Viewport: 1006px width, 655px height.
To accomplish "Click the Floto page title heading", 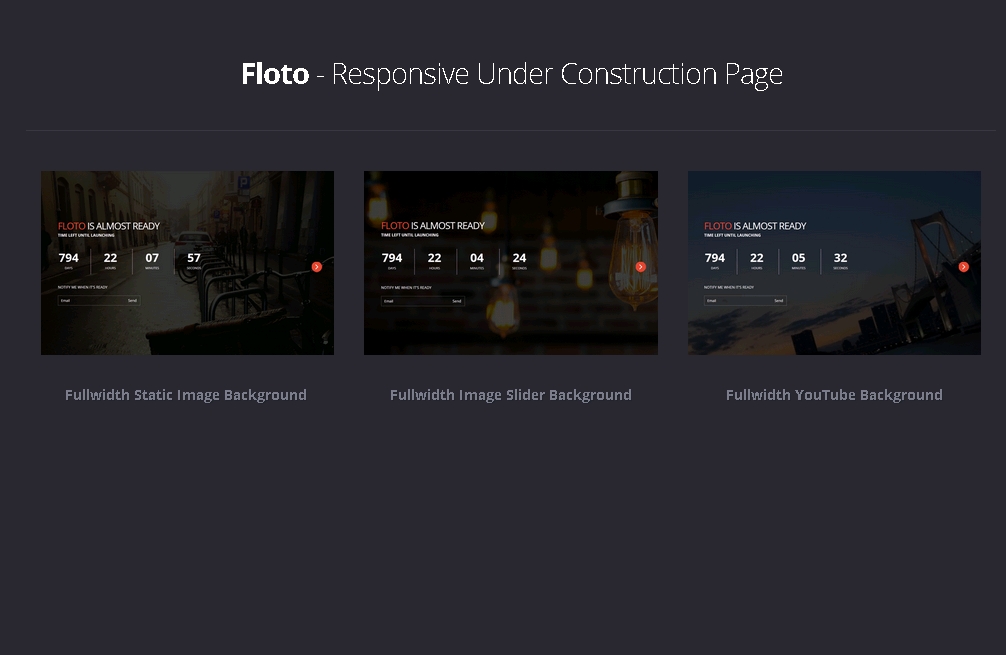I will 511,74.
